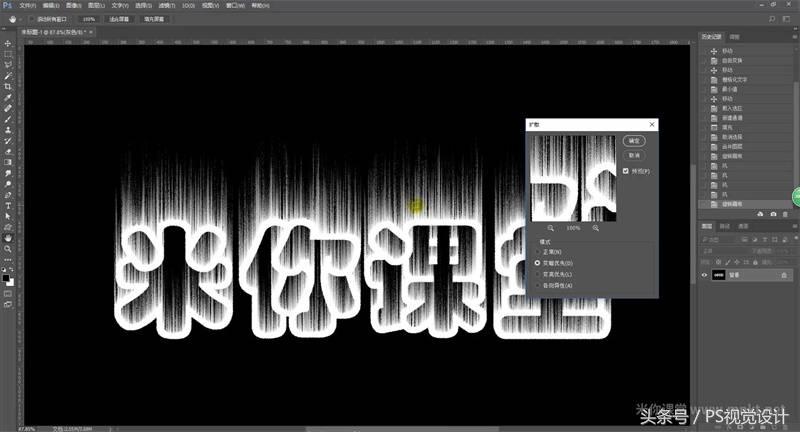Change screen mode at toolbar bottom

click(x=8, y=304)
